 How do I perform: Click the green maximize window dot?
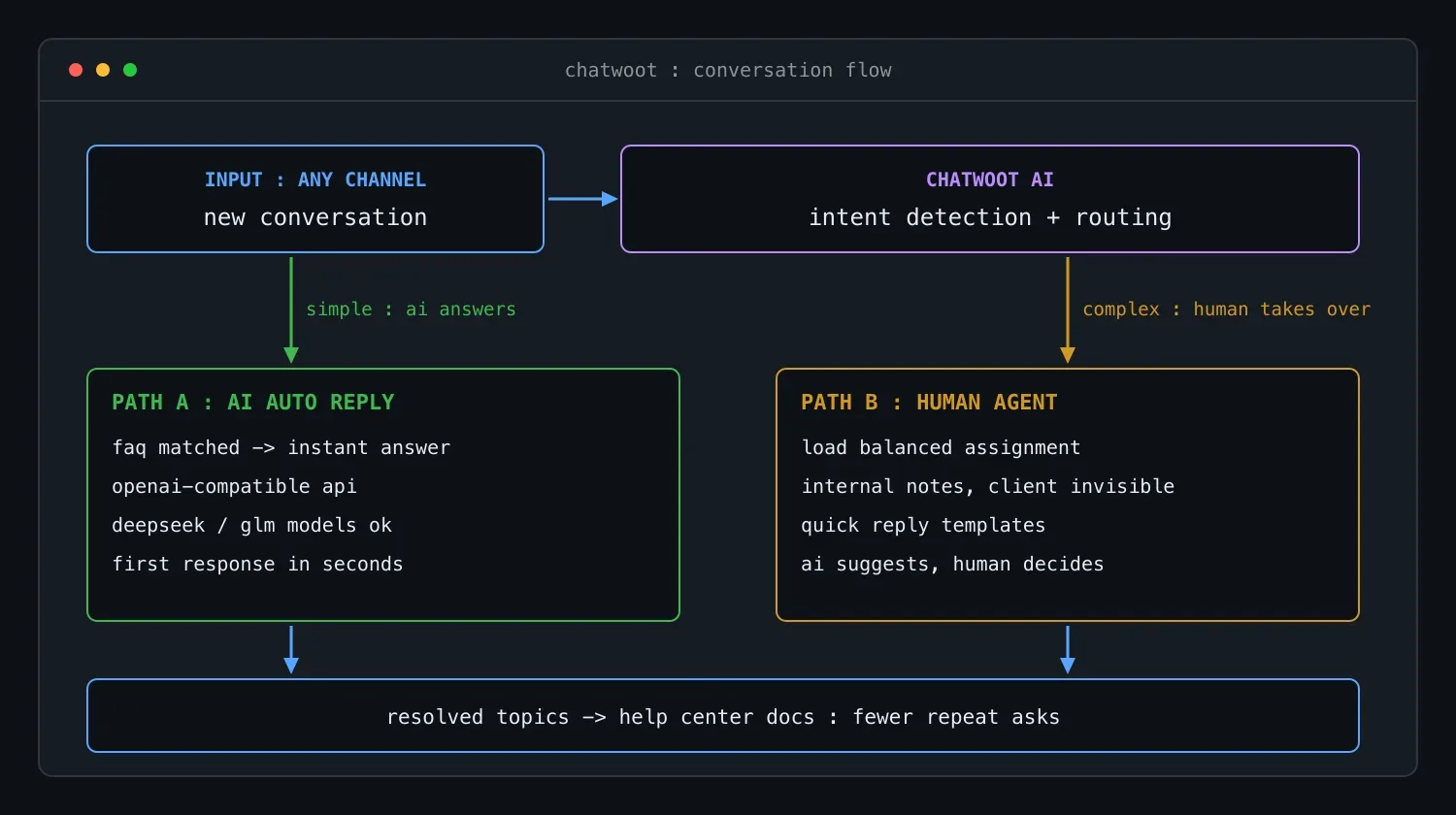coord(130,70)
